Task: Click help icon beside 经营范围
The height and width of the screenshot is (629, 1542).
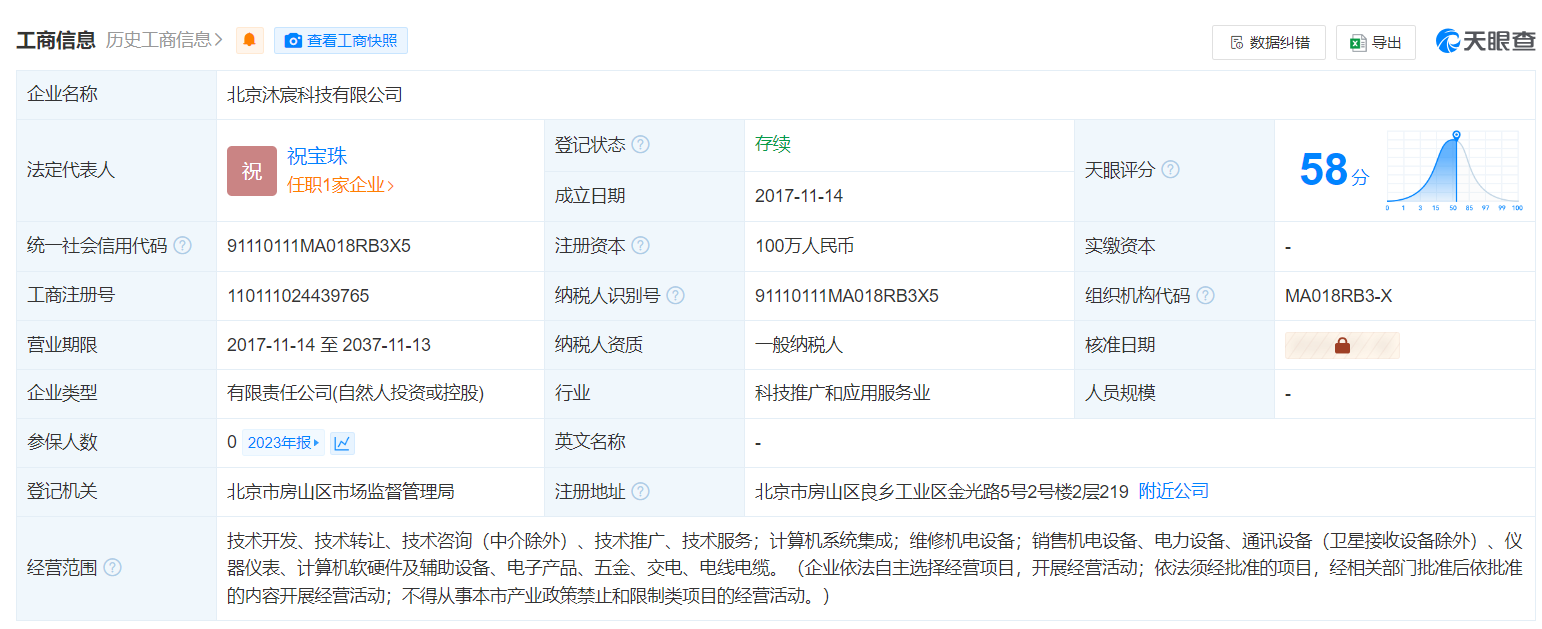Action: point(112,567)
